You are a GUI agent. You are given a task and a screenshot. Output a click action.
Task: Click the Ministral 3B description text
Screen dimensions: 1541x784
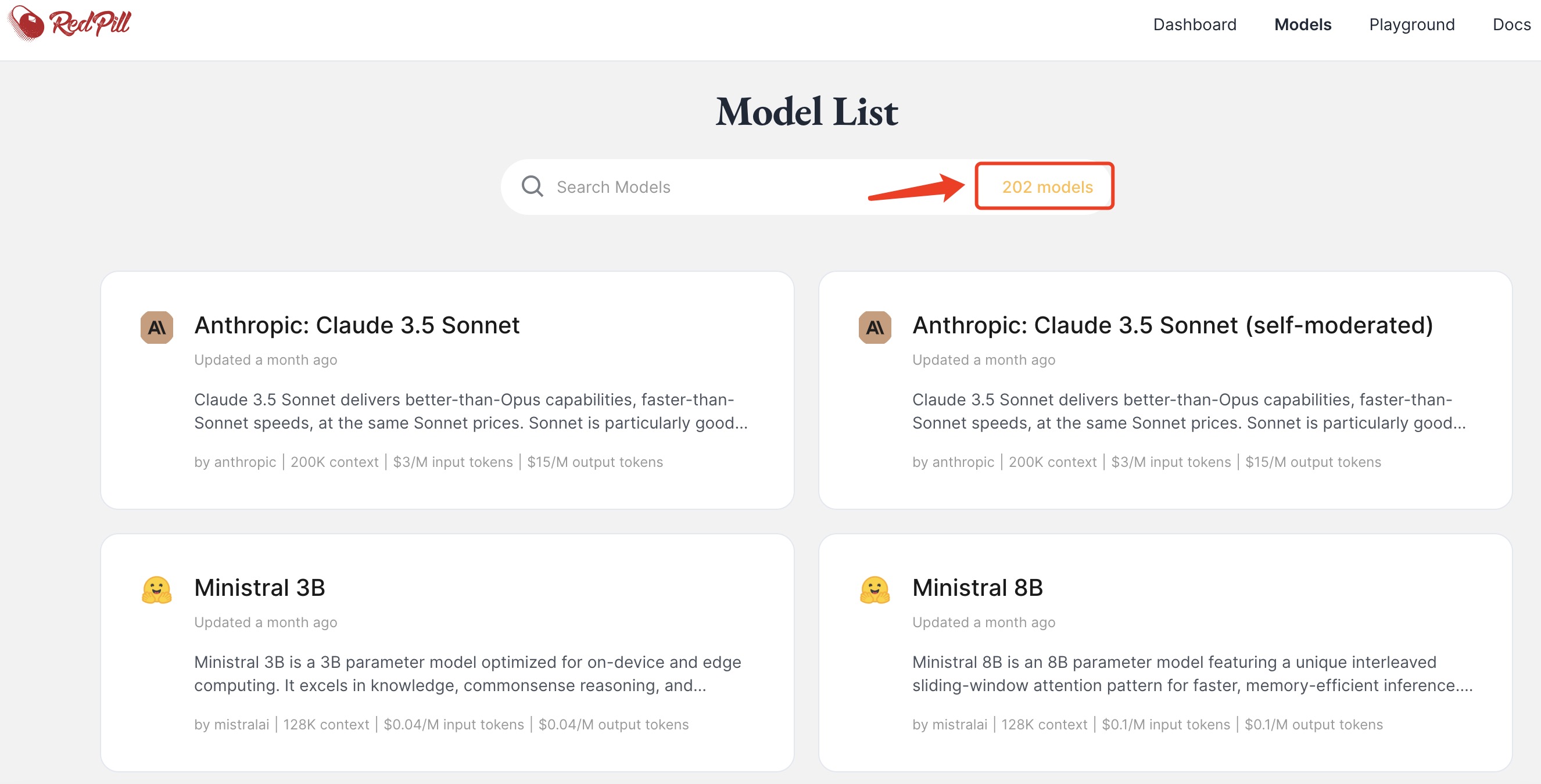coord(467,673)
